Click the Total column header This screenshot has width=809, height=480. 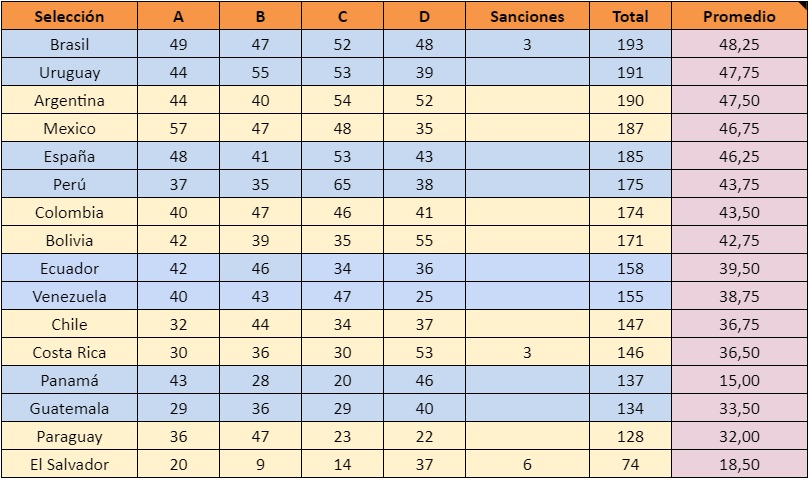[630, 16]
